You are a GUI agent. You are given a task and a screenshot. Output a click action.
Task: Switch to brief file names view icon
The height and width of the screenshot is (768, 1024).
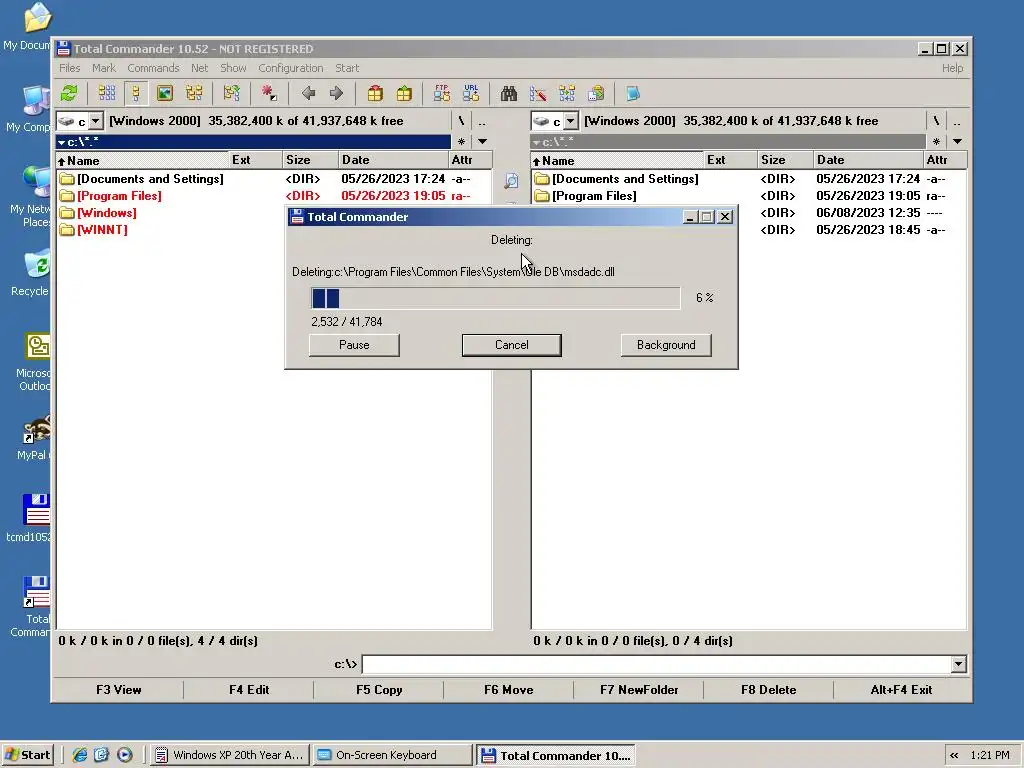coord(106,93)
